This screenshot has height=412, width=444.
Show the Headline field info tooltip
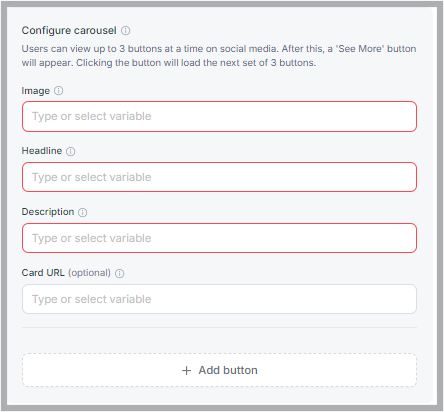(70, 151)
